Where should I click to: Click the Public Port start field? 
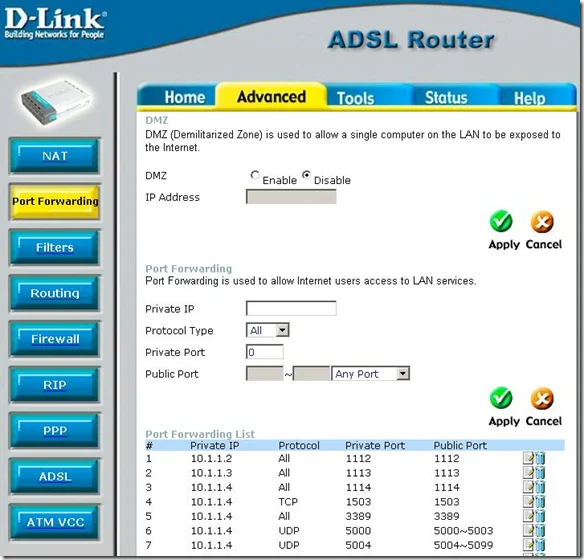pos(264,373)
